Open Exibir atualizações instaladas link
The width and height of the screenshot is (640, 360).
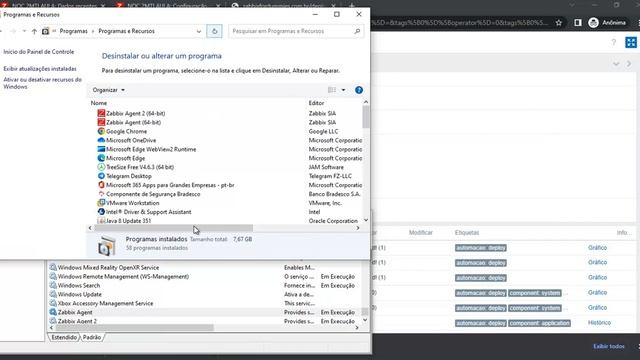pos(40,69)
